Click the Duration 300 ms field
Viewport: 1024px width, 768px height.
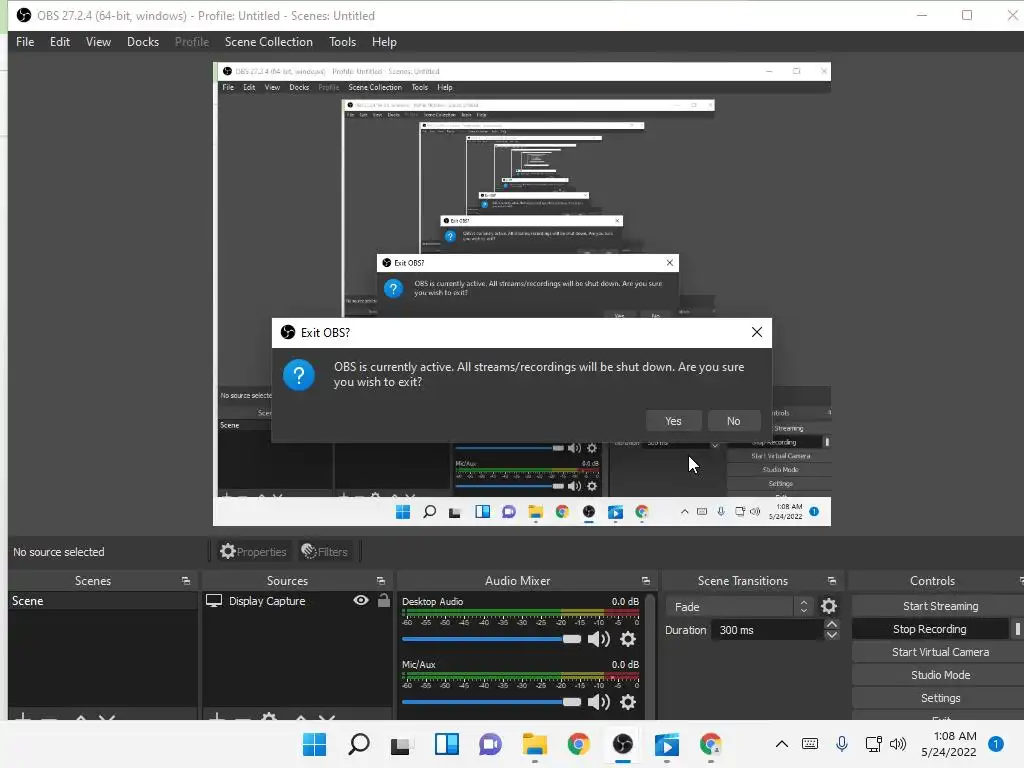(767, 630)
